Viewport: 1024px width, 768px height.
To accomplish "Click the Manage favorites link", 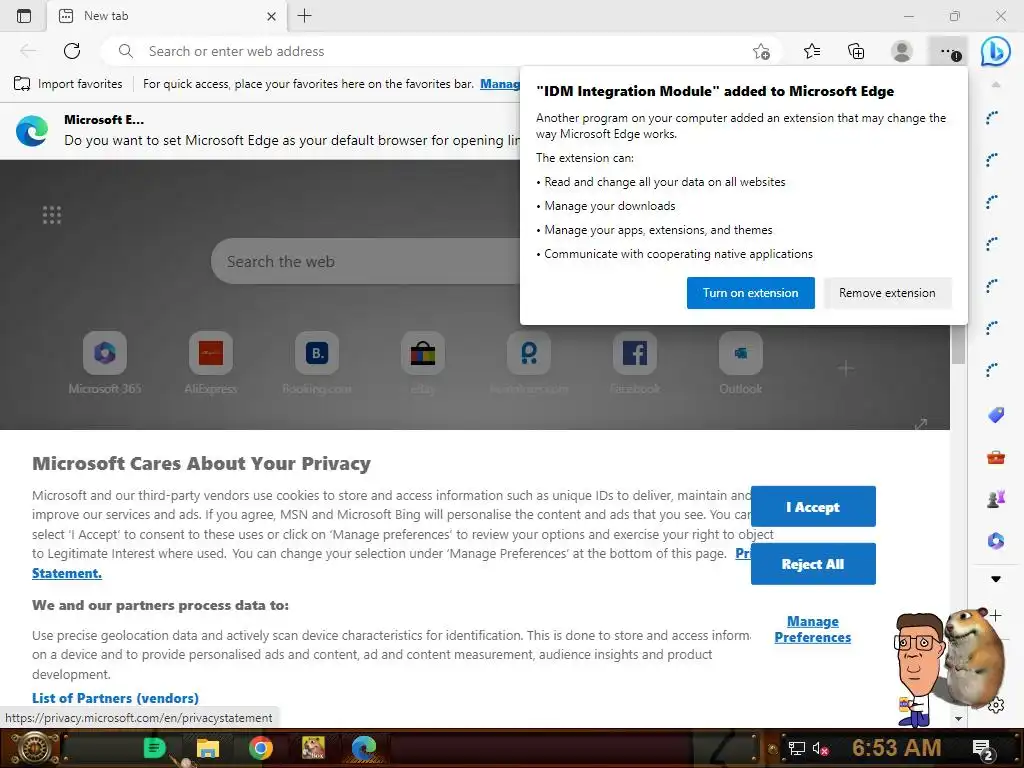I will click(500, 84).
